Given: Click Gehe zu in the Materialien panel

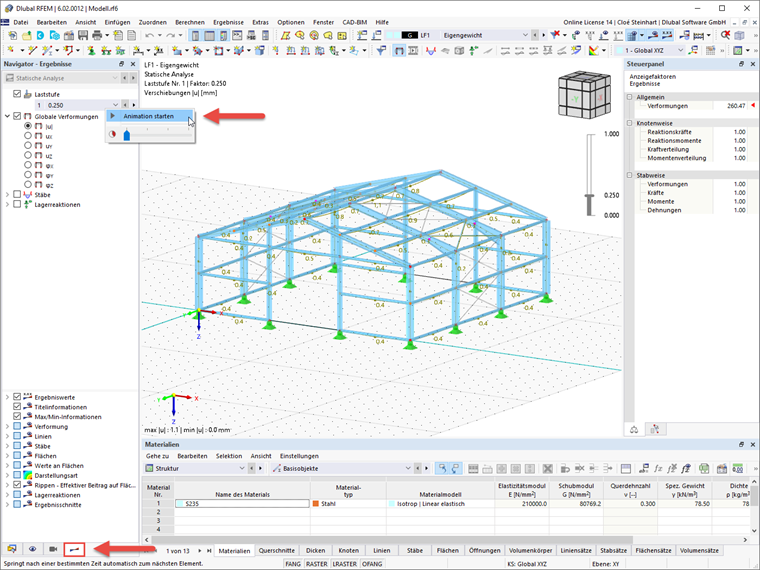Looking at the screenshot, I should click(x=158, y=456).
